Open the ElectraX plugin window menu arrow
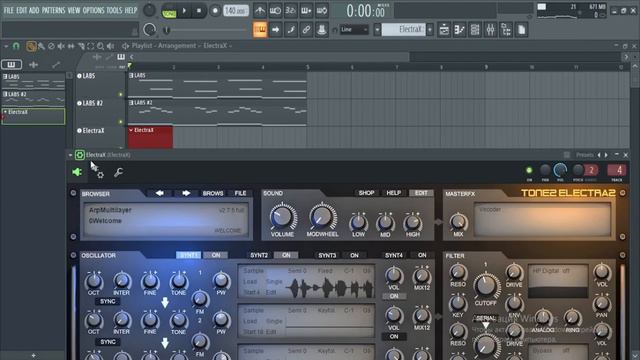This screenshot has height=360, width=640. point(70,155)
